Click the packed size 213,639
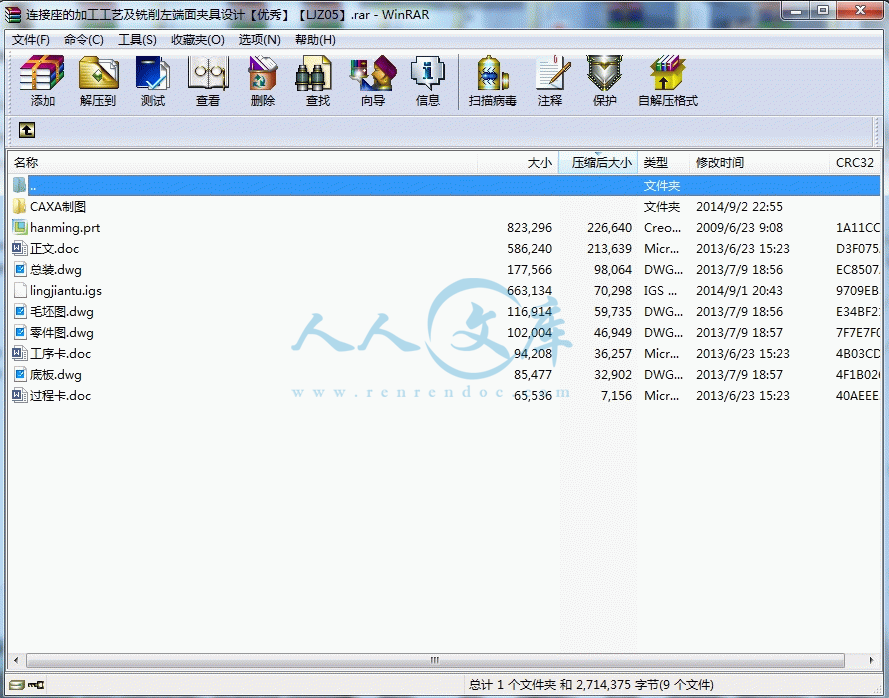Screen dimensions: 889x698 pos(609,248)
